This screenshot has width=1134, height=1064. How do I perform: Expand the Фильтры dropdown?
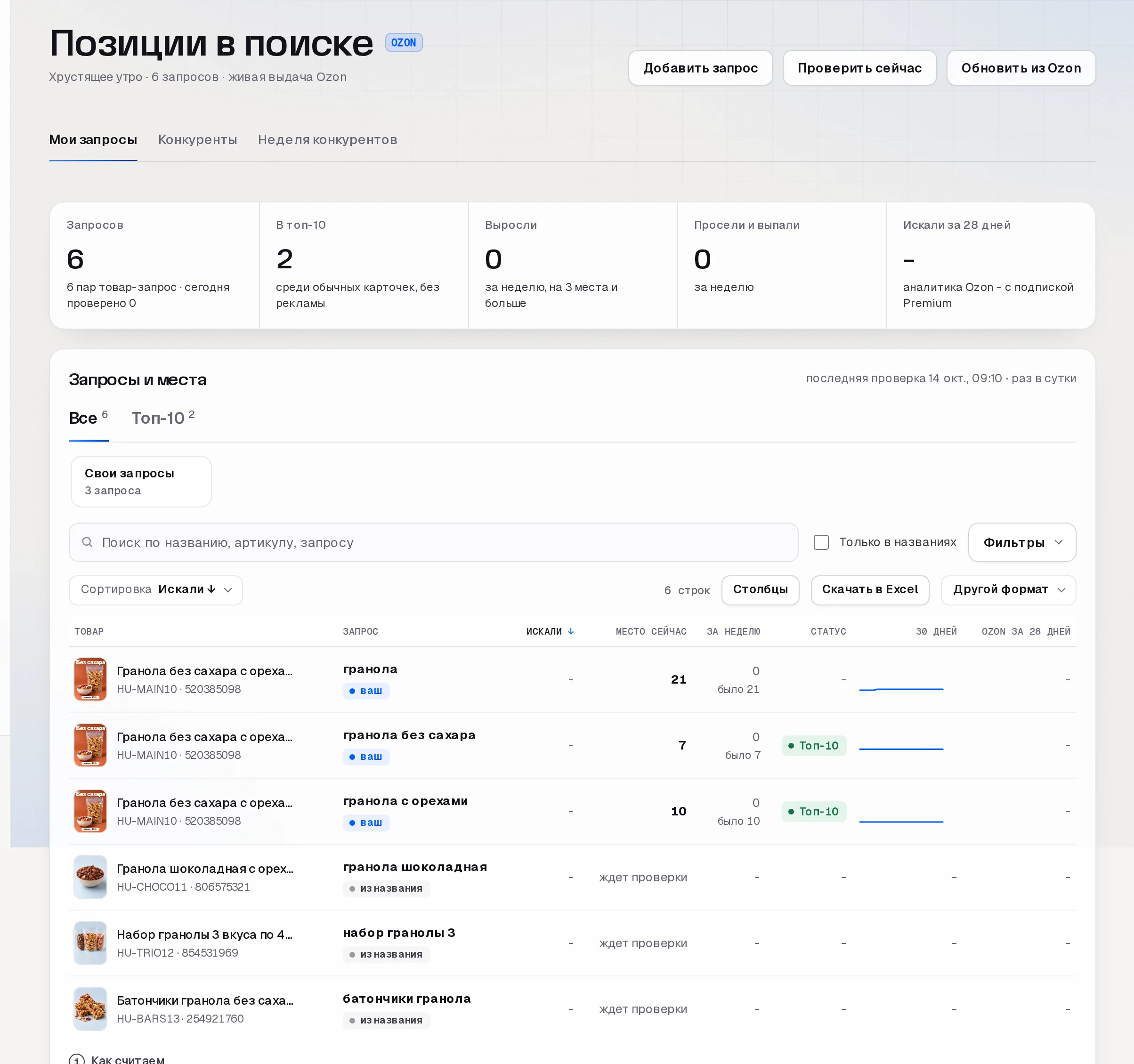pyautogui.click(x=1021, y=542)
